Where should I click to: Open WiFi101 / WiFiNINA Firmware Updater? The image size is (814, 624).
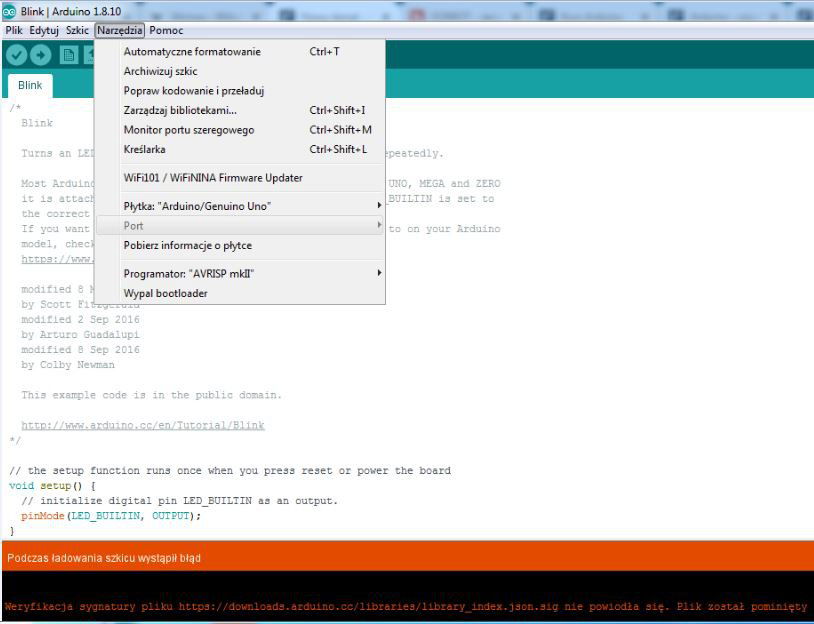[x=240, y=178]
